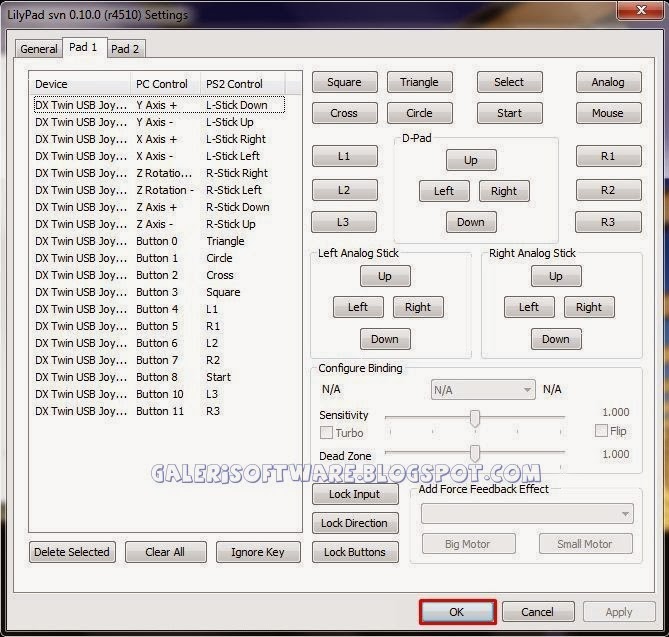
Task: Click Left Analog Stick Left button
Action: click(x=358, y=307)
